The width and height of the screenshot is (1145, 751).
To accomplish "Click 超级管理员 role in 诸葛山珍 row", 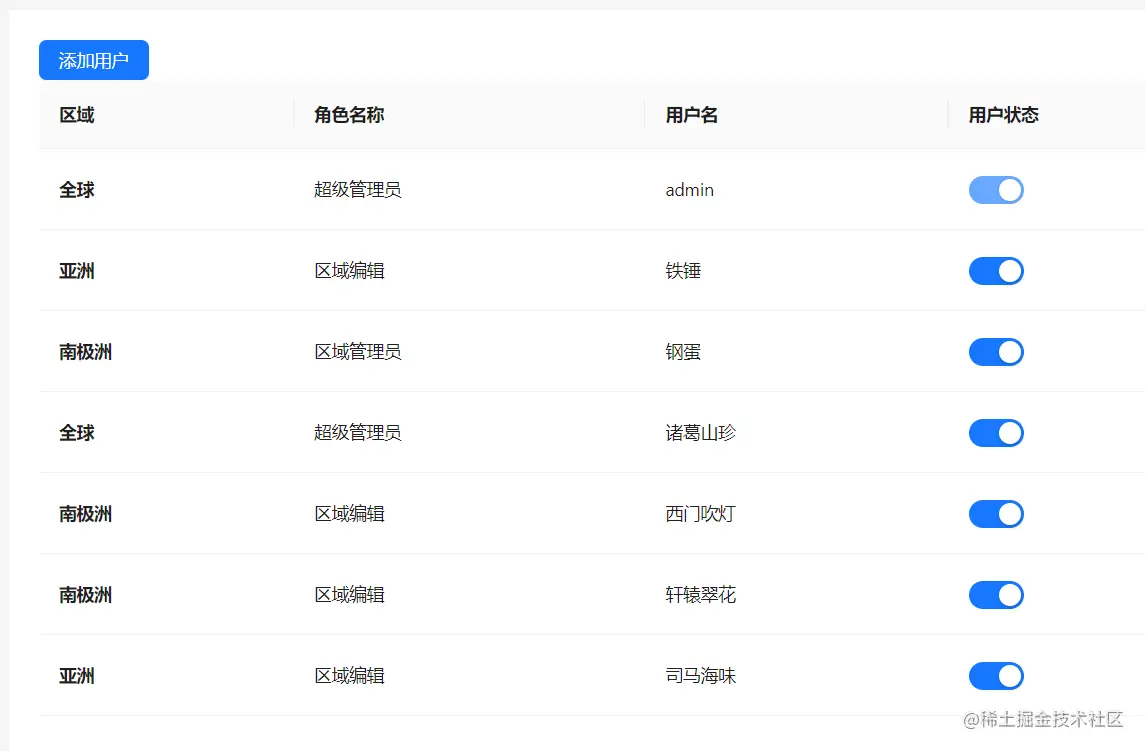I will coord(358,433).
